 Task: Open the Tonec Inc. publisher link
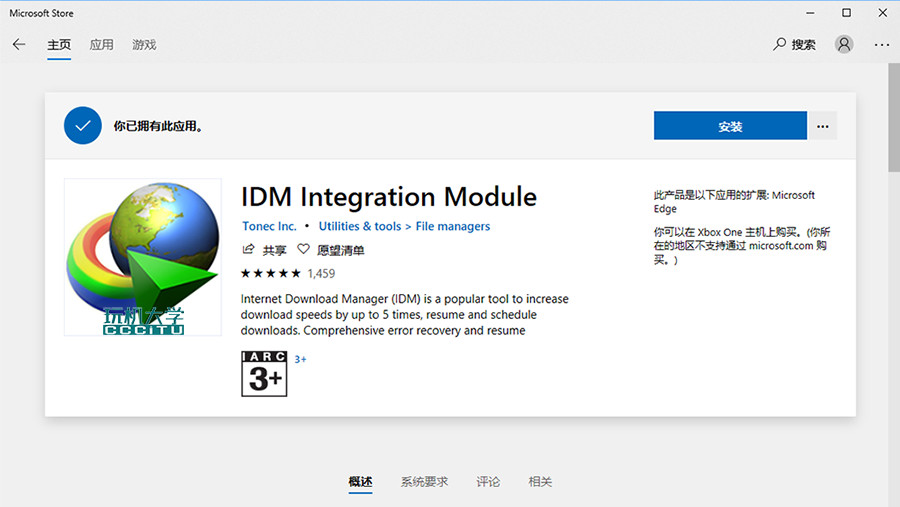click(269, 227)
